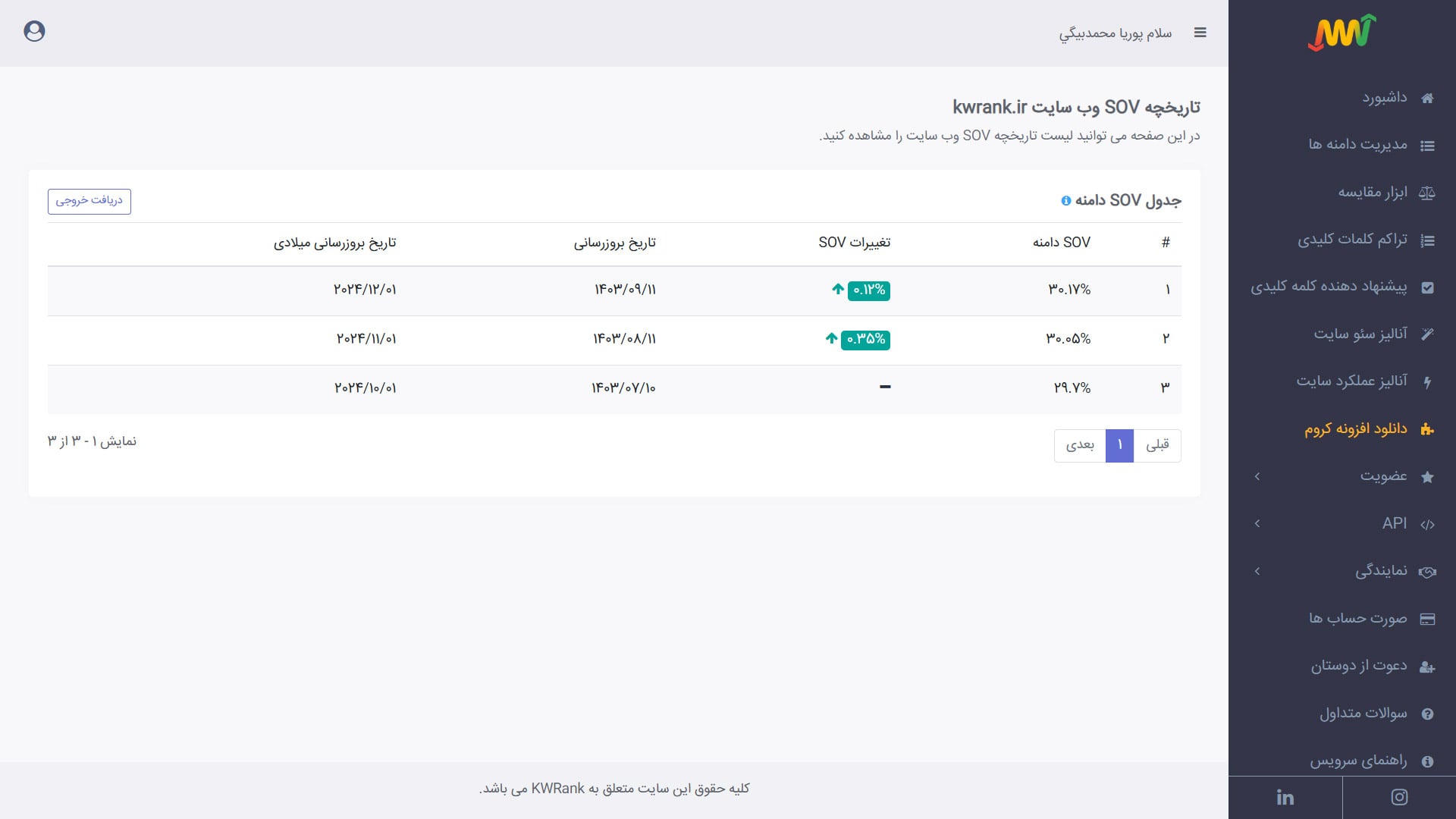
Task: Toggle the hamburger sidebar menu
Action: pyautogui.click(x=1200, y=33)
